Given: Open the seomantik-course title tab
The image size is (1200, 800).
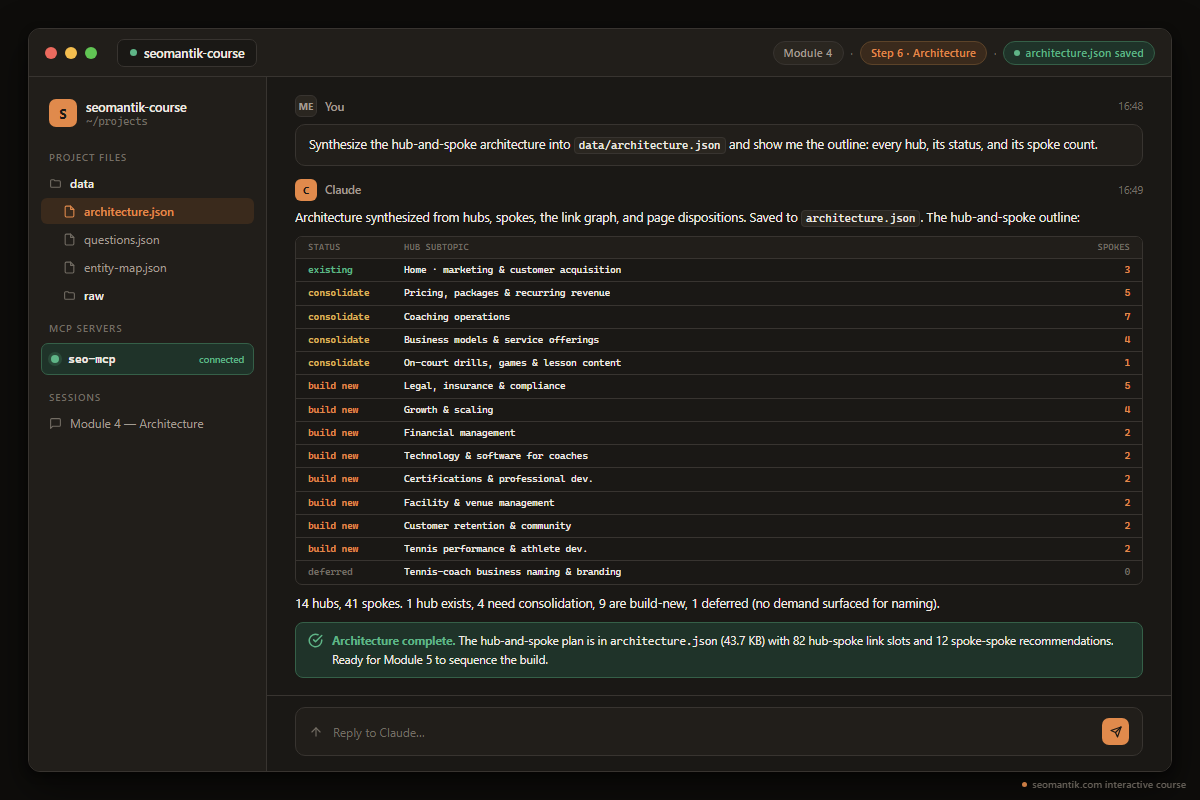Looking at the screenshot, I should 187,53.
